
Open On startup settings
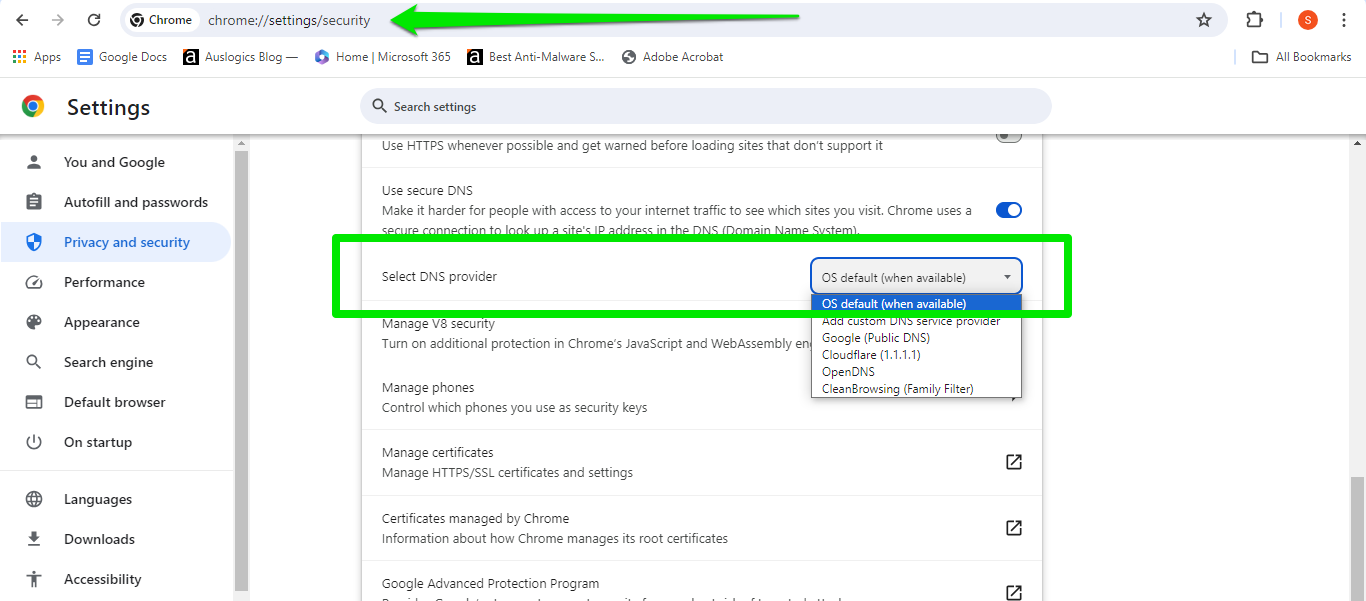click(x=116, y=442)
